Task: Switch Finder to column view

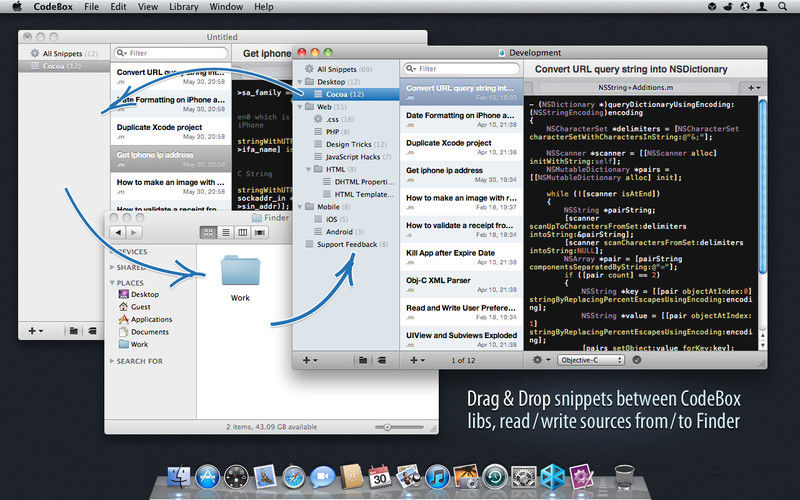Action: coord(243,233)
